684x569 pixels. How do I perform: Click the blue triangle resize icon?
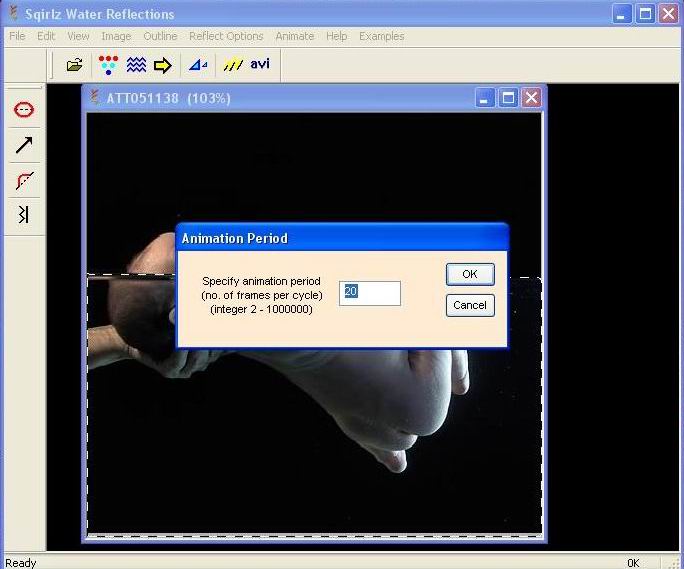pos(198,65)
